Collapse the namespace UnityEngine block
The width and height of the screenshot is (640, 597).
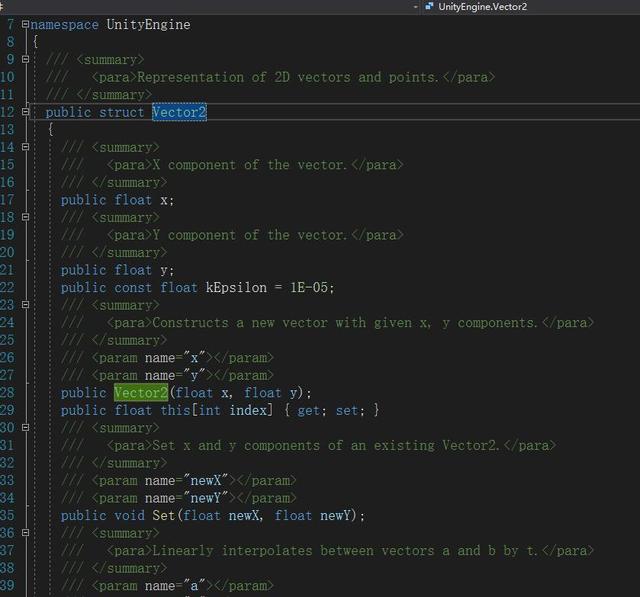(x=25, y=24)
